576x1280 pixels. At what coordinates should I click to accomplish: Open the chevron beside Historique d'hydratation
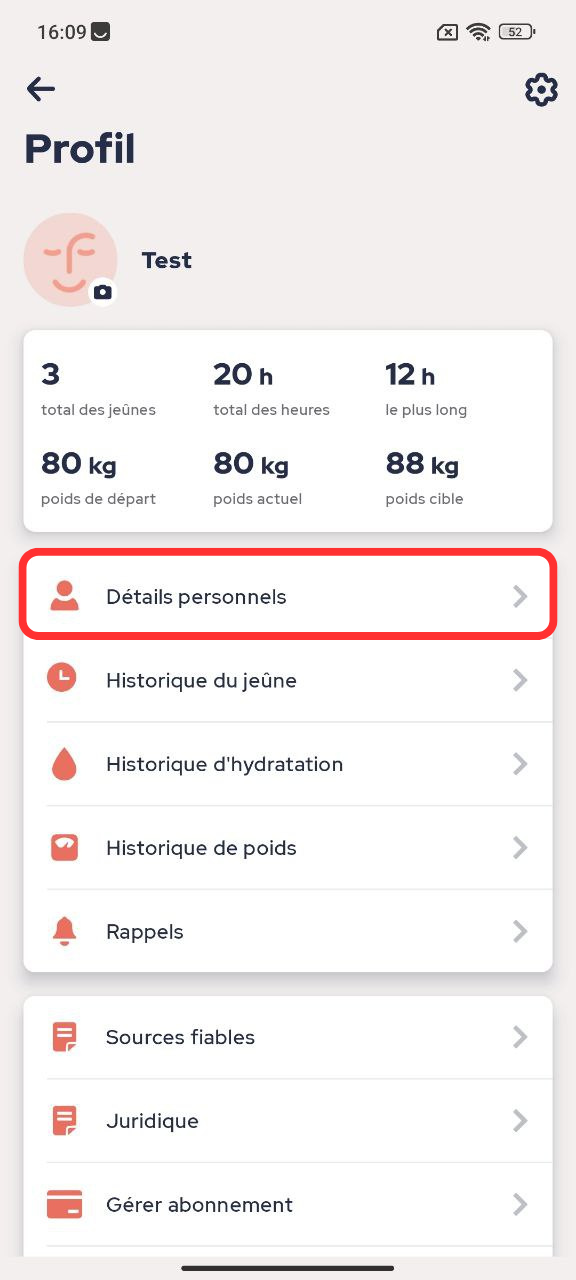point(520,764)
